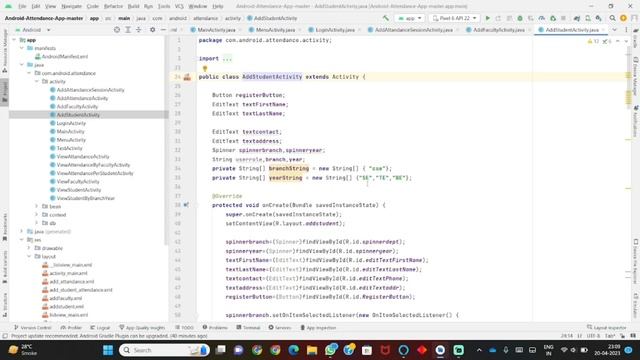Expand the folded import statement
640x360 pixels.
[227, 58]
